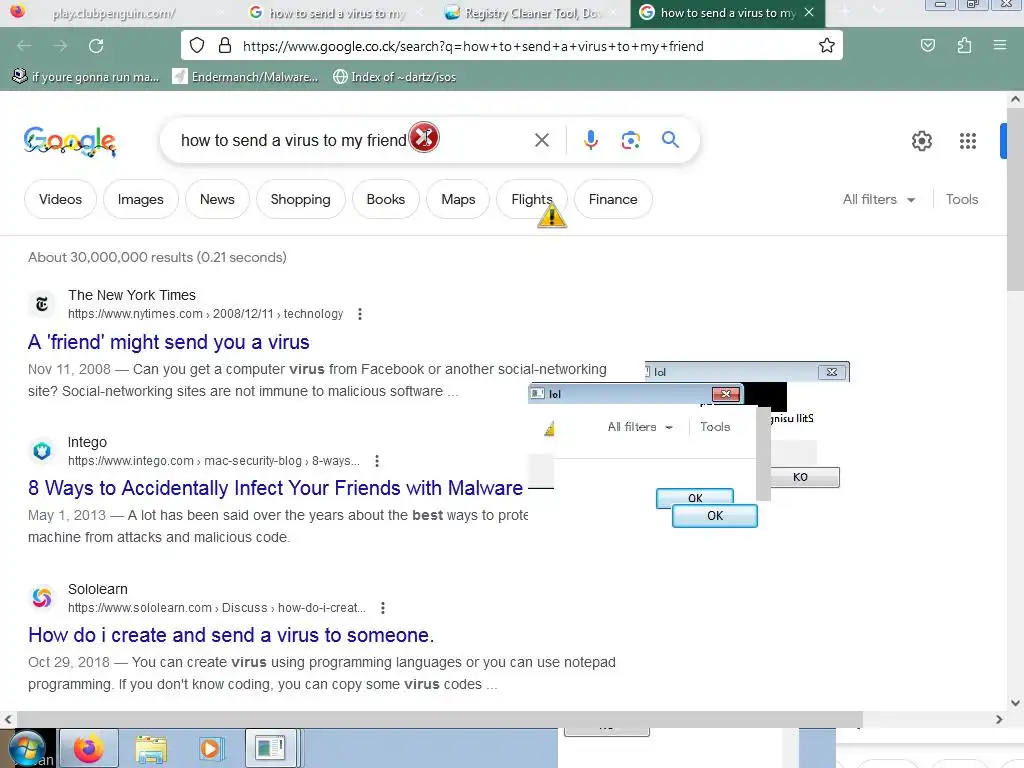Filter results by Books
This screenshot has height=768, width=1024.
point(385,199)
